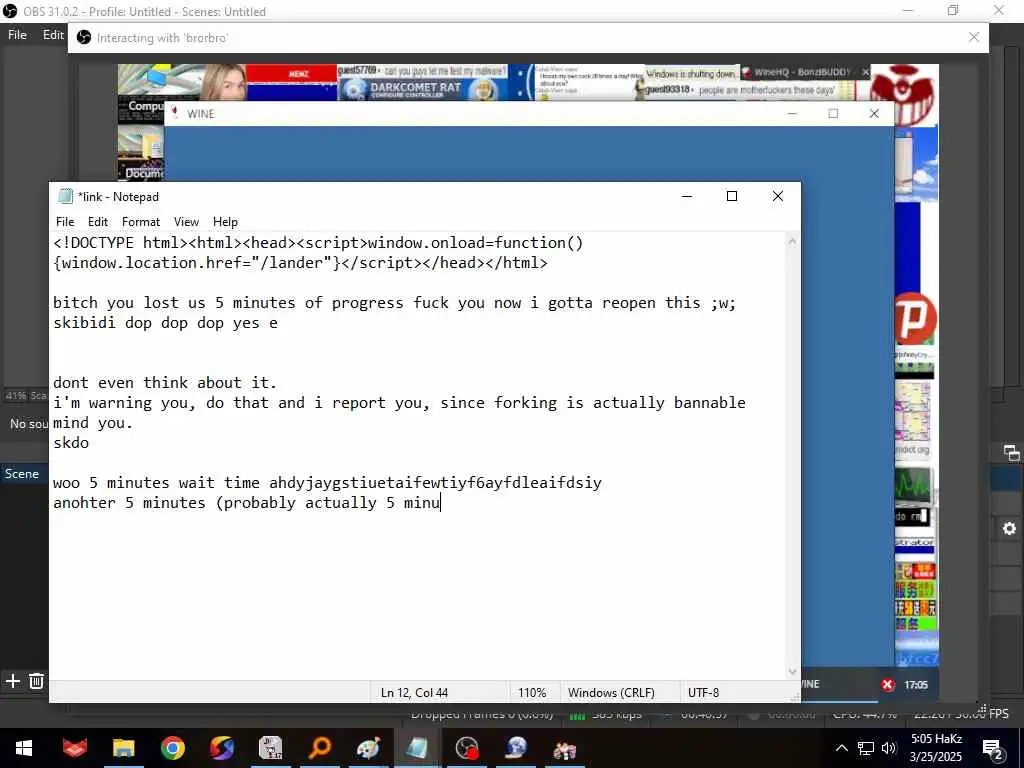This screenshot has width=1024, height=768.
Task: Open the orange-blue swirl taskbar app
Action: point(221,748)
